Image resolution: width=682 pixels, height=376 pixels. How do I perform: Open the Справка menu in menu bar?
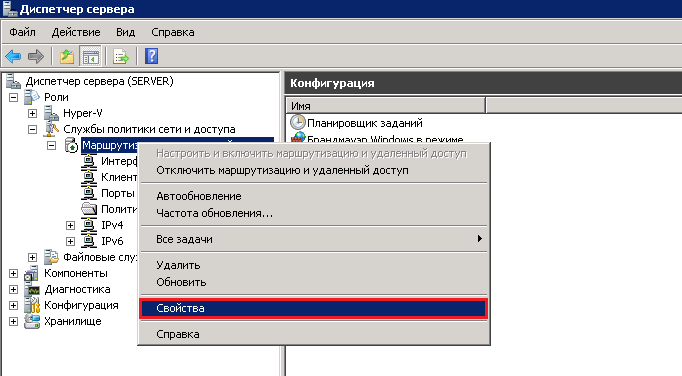click(173, 32)
